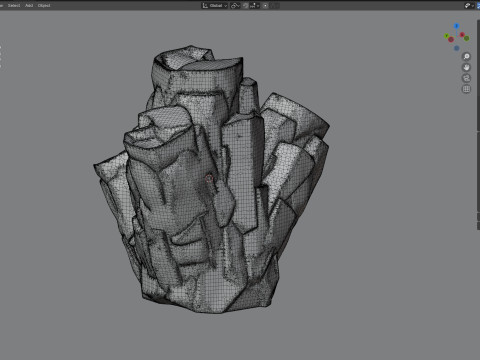Toggle the camera view icon

466,78
